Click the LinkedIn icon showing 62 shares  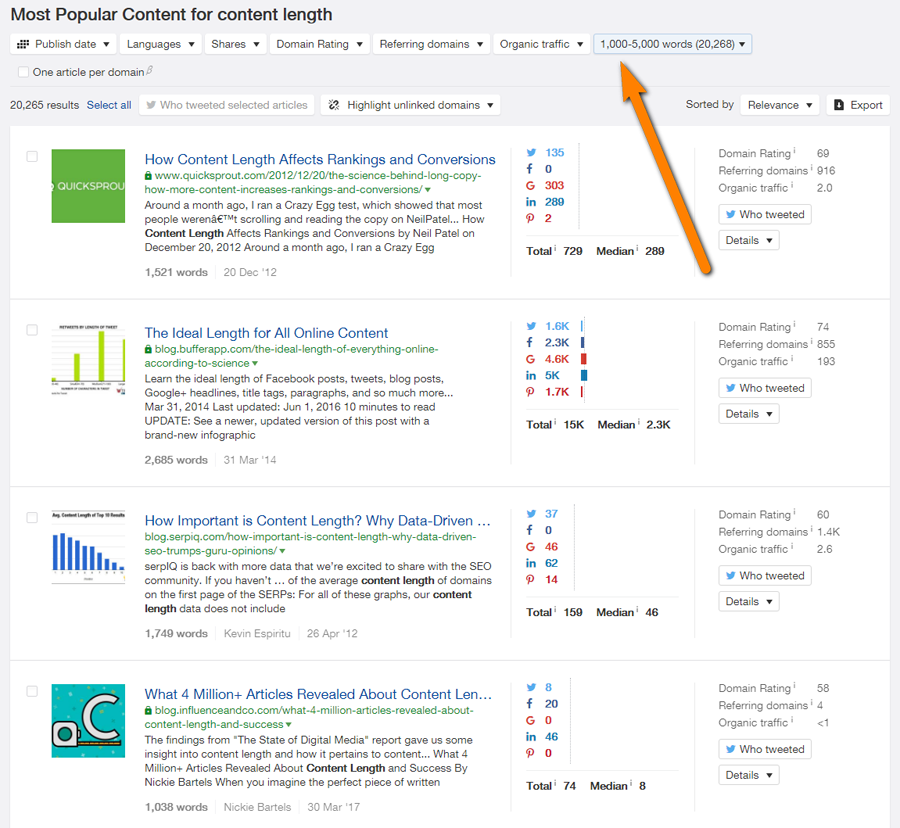pyautogui.click(x=531, y=563)
